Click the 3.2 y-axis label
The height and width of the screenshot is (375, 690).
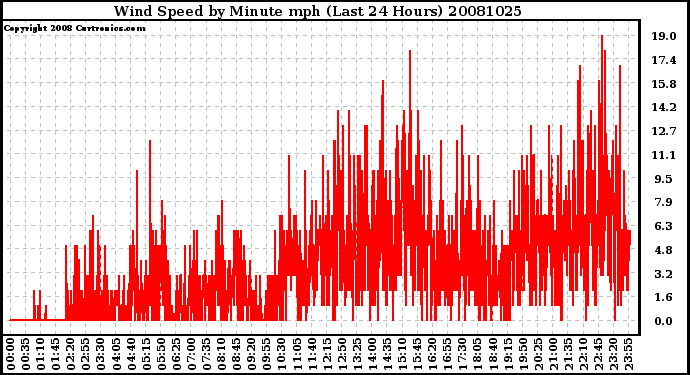664,273
